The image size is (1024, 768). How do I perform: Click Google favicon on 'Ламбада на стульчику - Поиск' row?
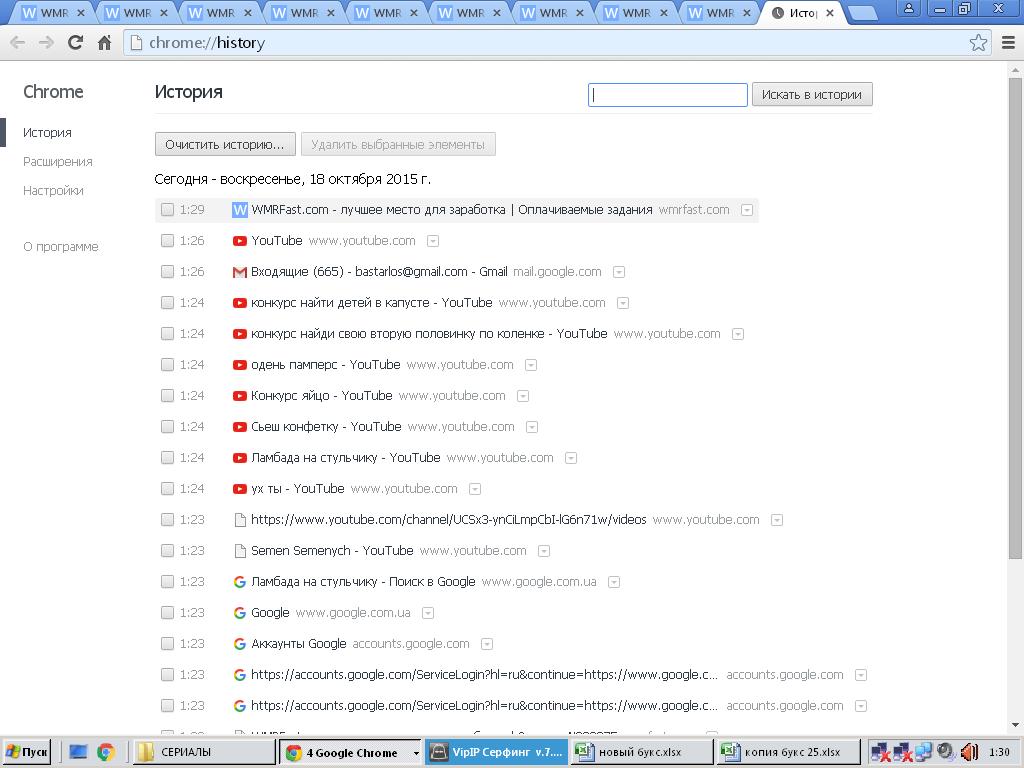(240, 581)
